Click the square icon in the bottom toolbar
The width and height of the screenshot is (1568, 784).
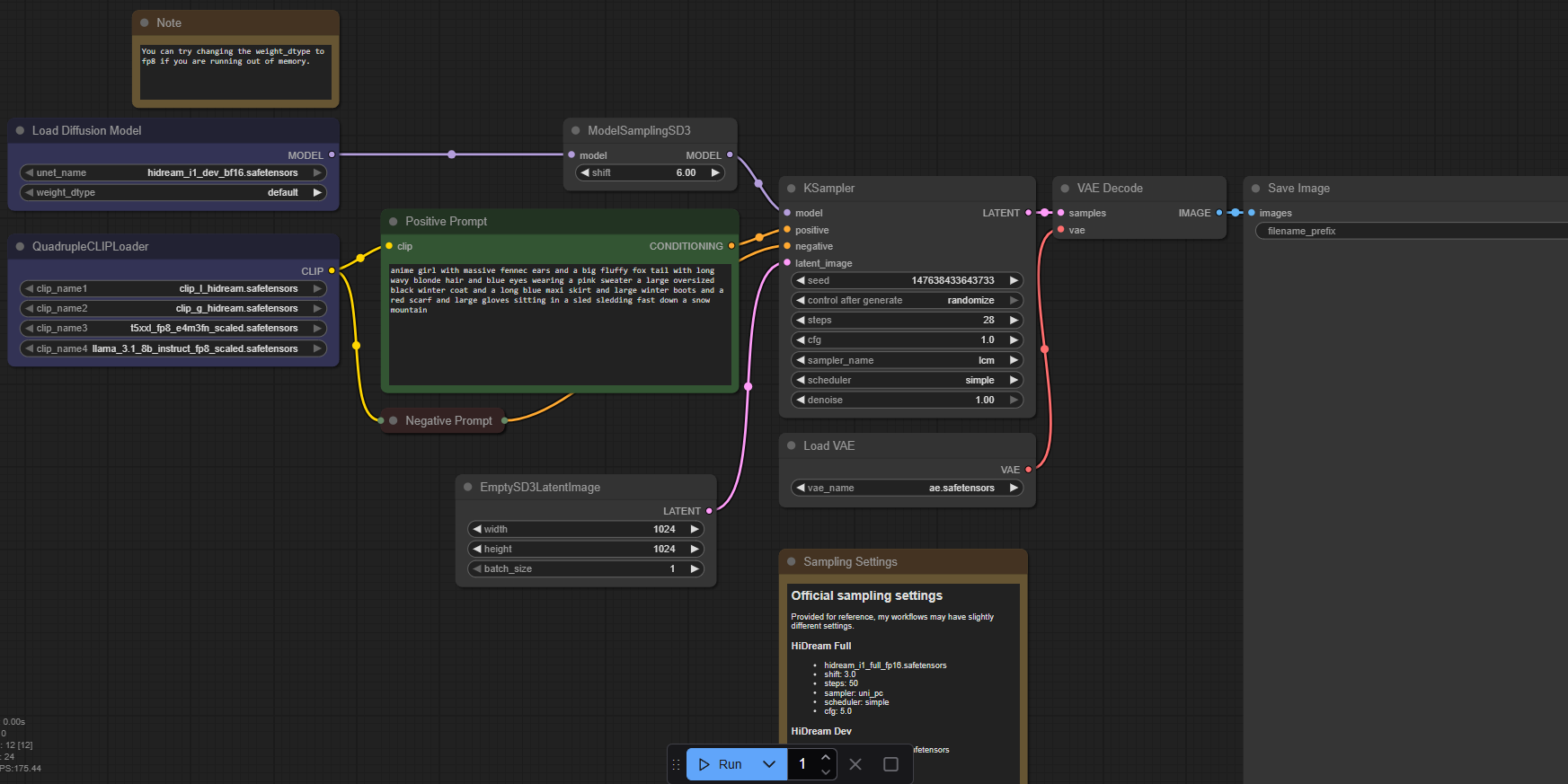point(890,764)
